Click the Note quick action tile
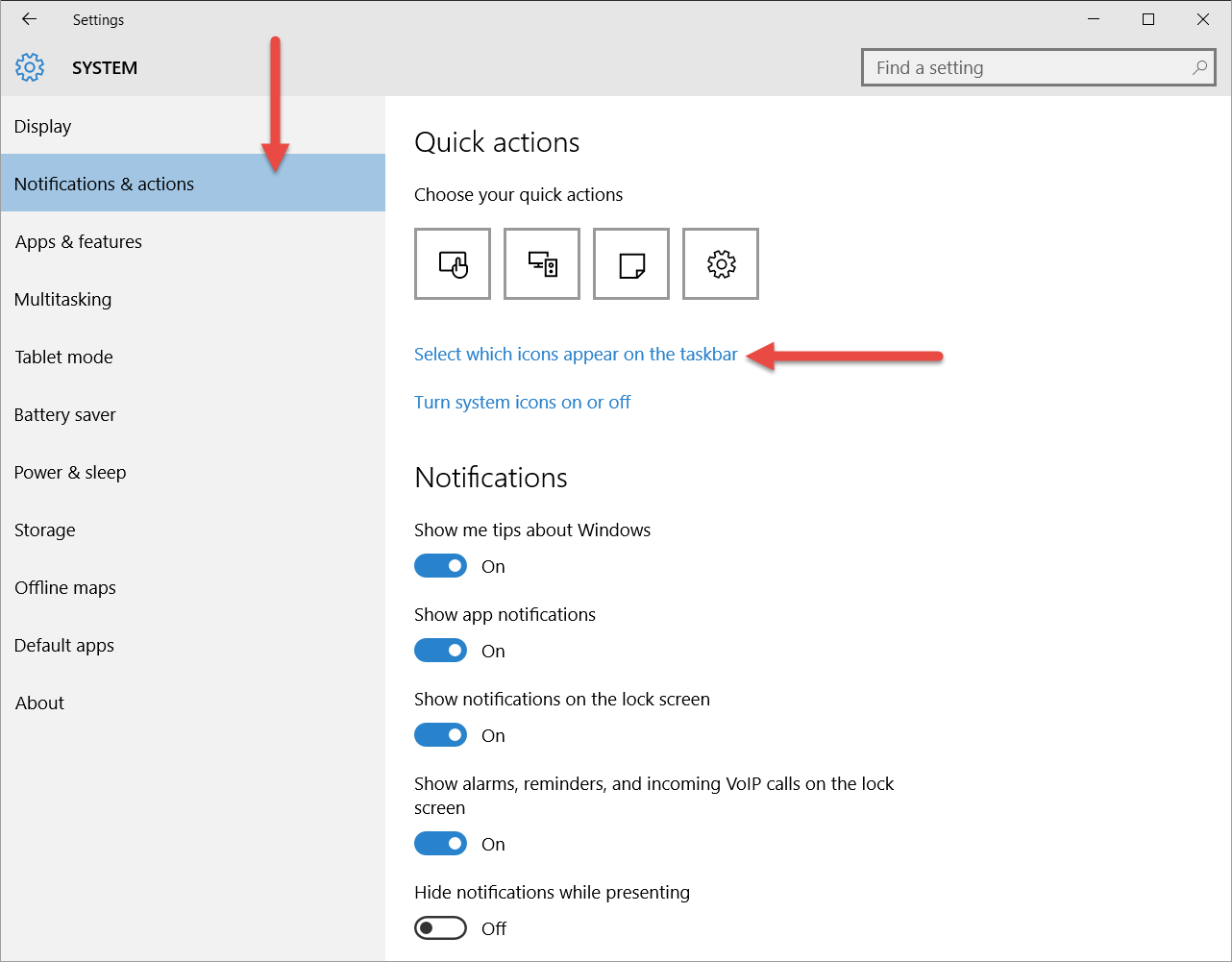 [630, 263]
